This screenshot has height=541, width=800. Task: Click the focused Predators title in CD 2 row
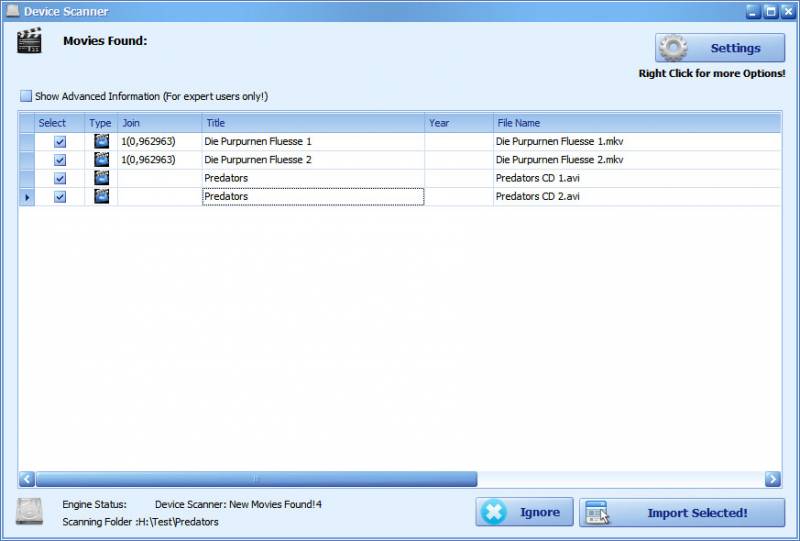pos(313,196)
